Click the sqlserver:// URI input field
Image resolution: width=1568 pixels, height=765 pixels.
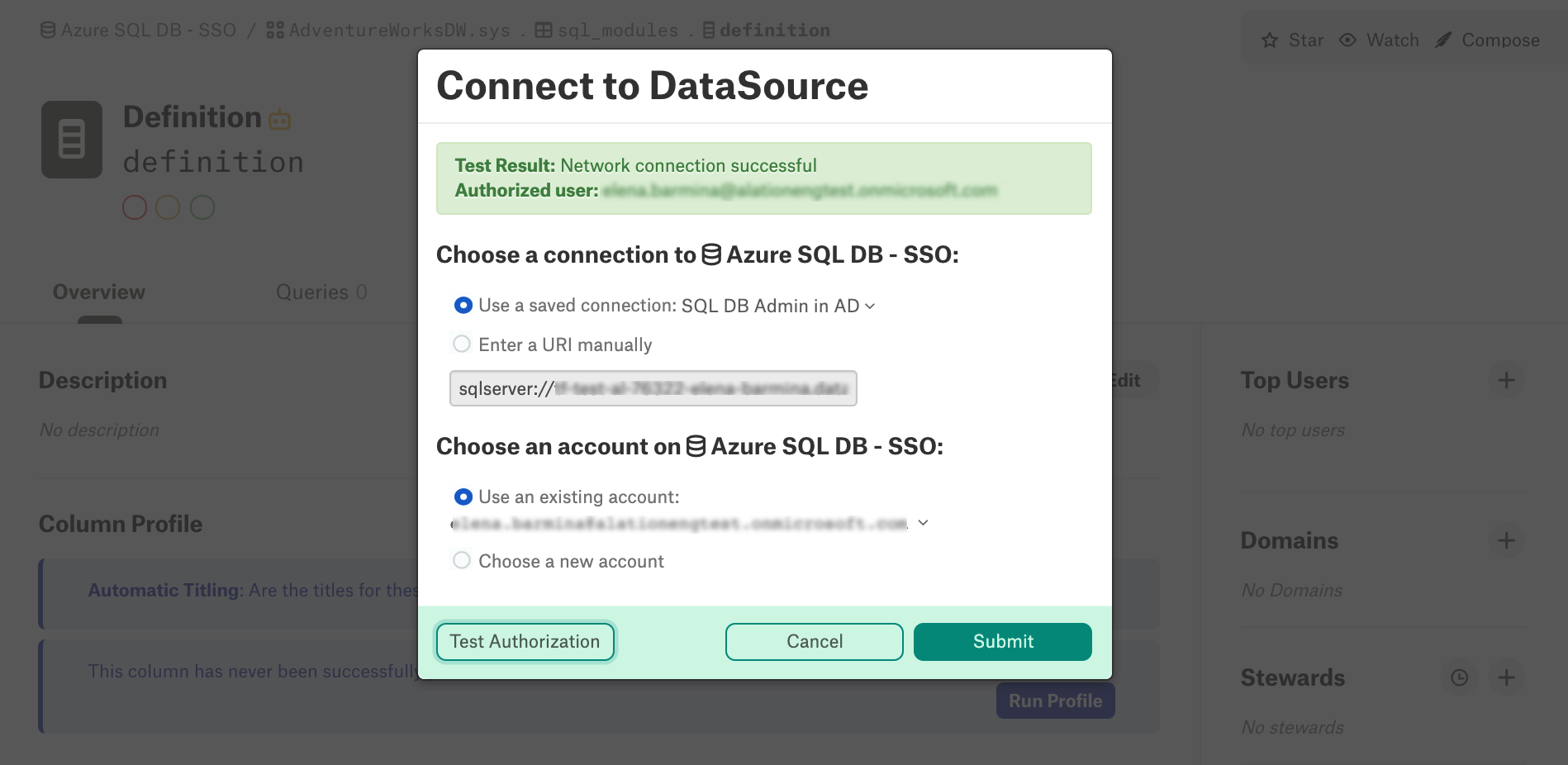pyautogui.click(x=653, y=388)
